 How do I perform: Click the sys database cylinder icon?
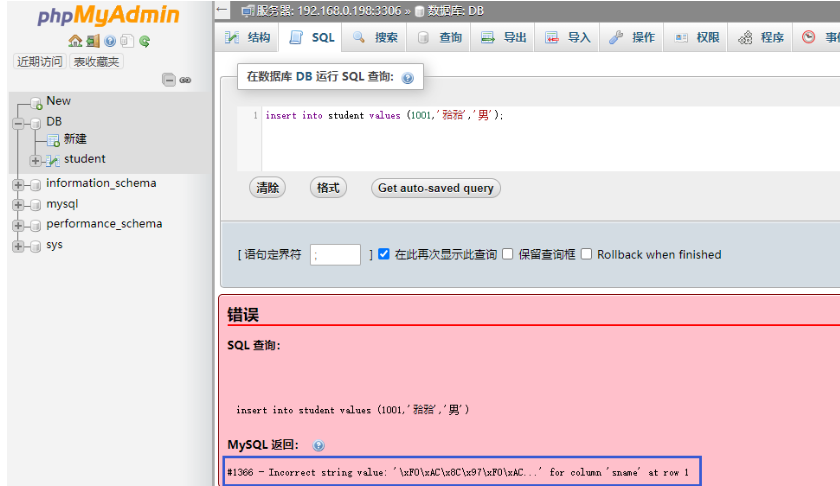pos(36,246)
